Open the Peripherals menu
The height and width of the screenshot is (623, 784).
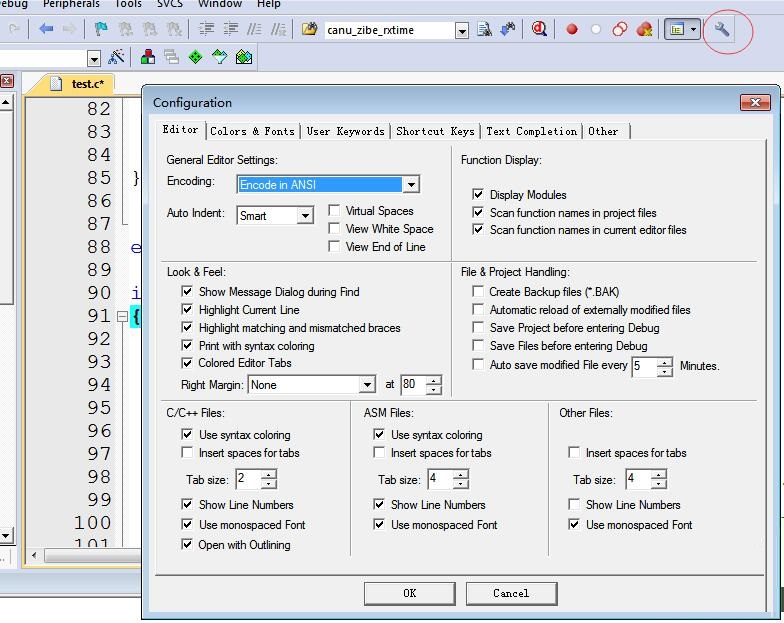click(x=72, y=4)
